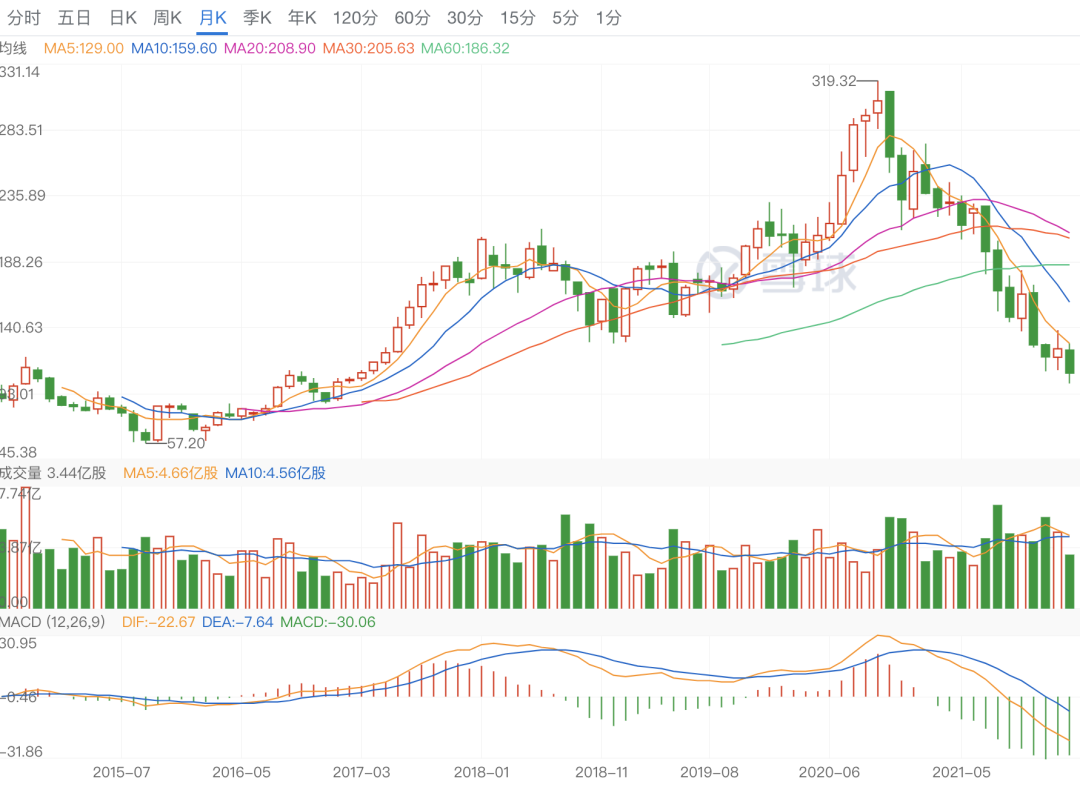Click the MA60:186.32 indicator label
The image size is (1080, 790).
click(x=465, y=48)
